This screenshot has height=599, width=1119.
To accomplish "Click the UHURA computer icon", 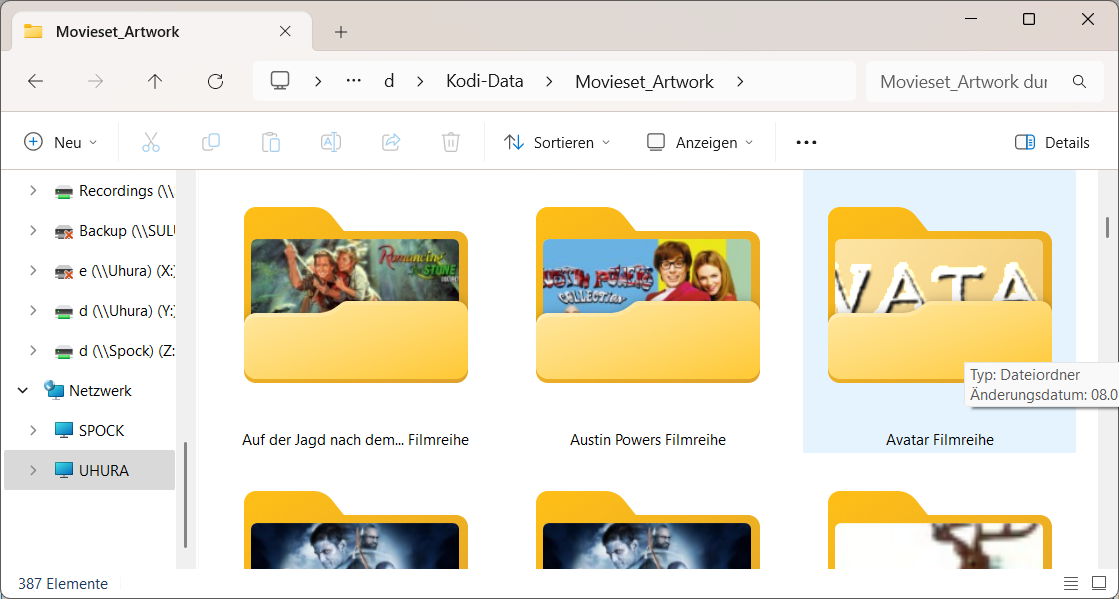I will [64, 470].
